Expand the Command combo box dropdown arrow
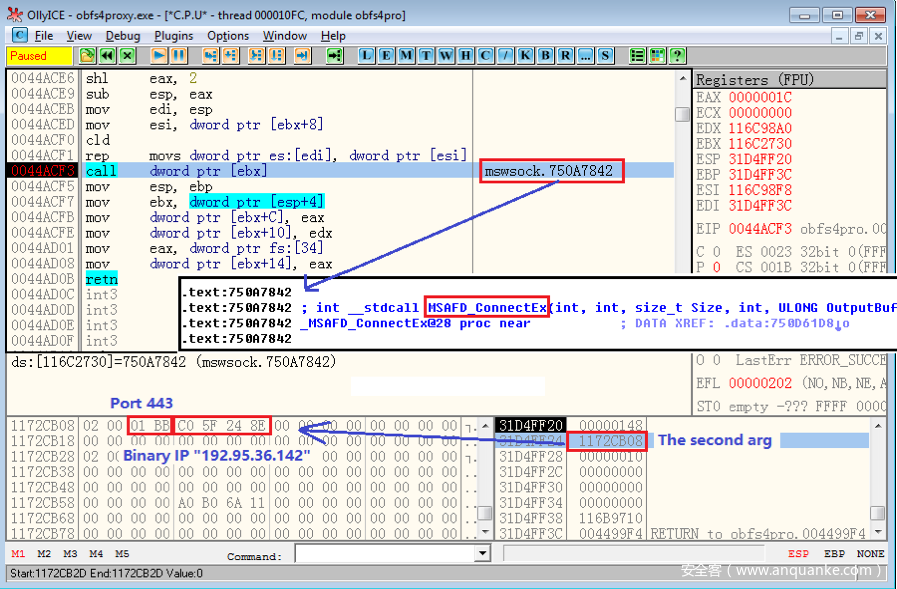This screenshot has width=897, height=589. [x=482, y=554]
